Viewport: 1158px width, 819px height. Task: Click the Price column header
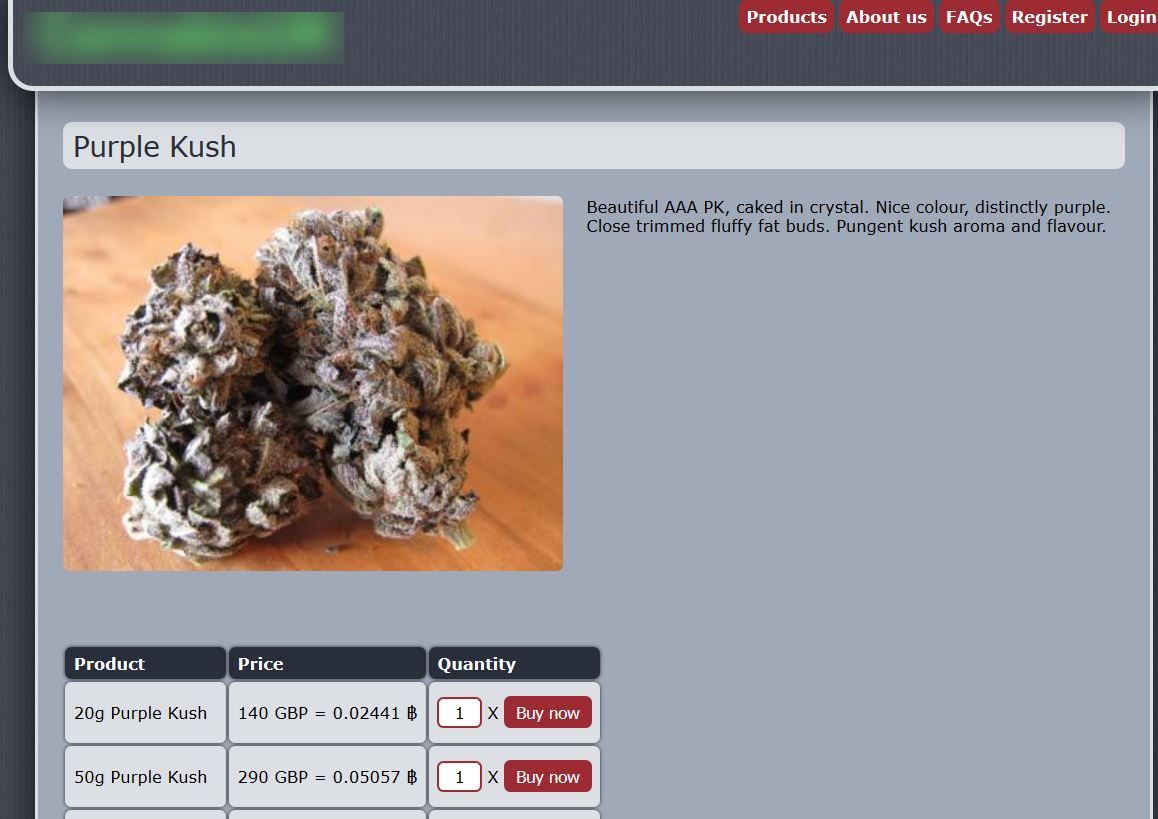[327, 663]
